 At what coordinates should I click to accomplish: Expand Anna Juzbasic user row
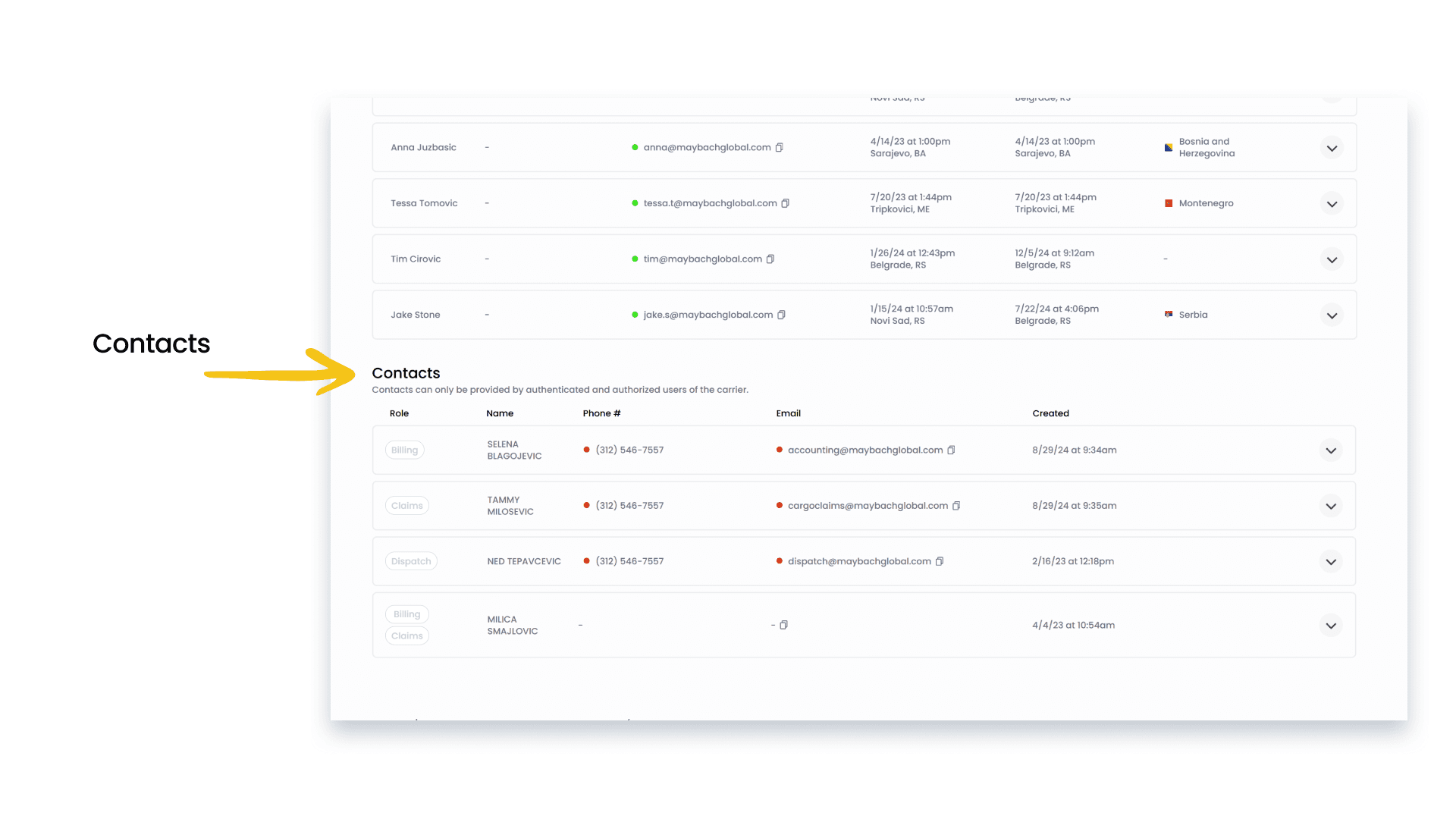pyautogui.click(x=1331, y=149)
